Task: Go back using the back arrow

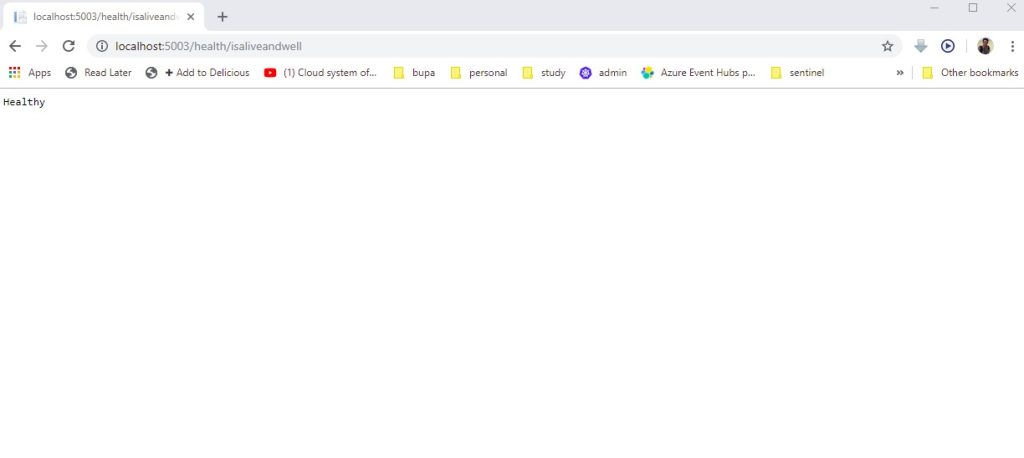Action: pos(14,46)
